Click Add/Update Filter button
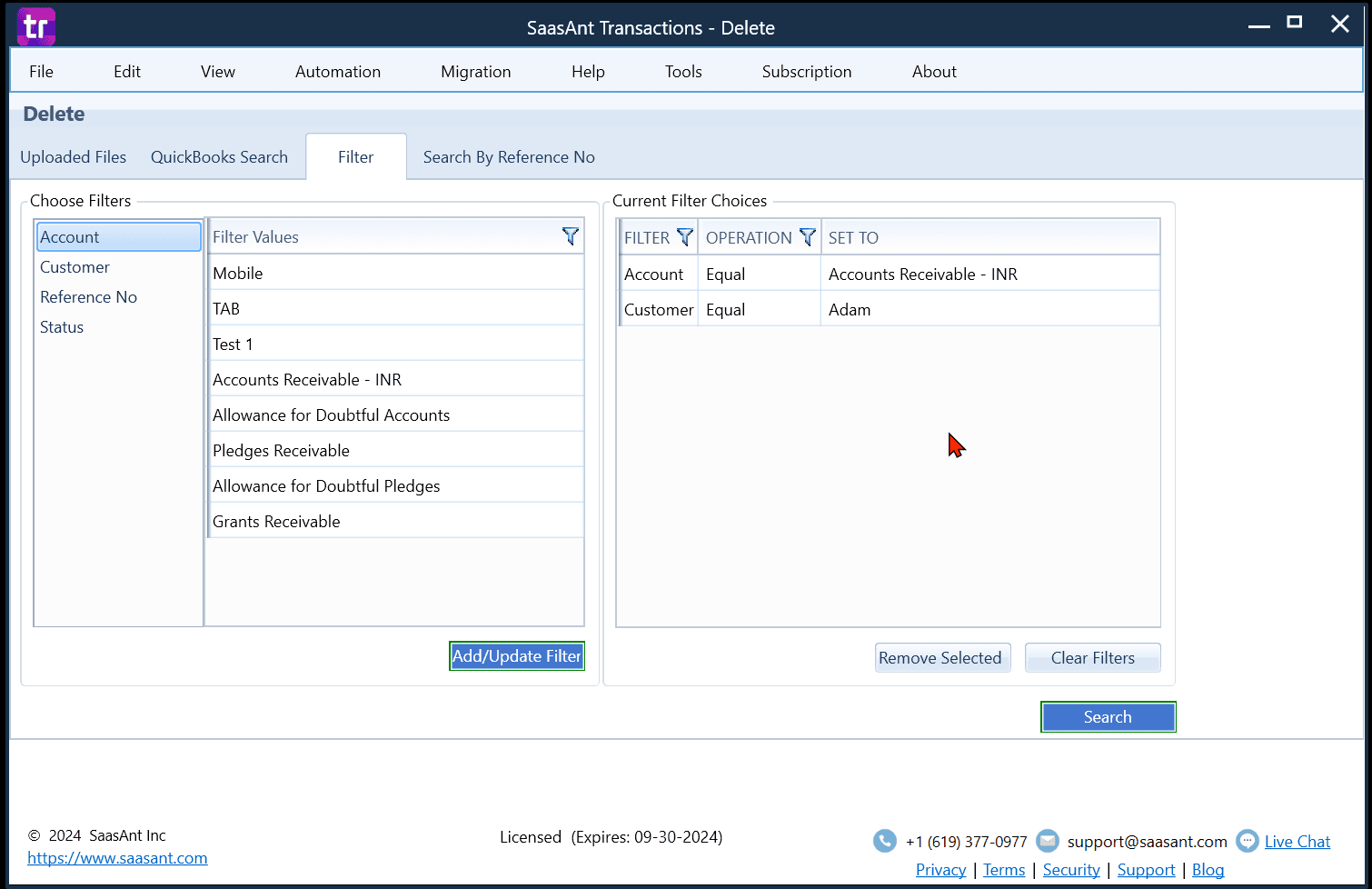 [x=517, y=656]
